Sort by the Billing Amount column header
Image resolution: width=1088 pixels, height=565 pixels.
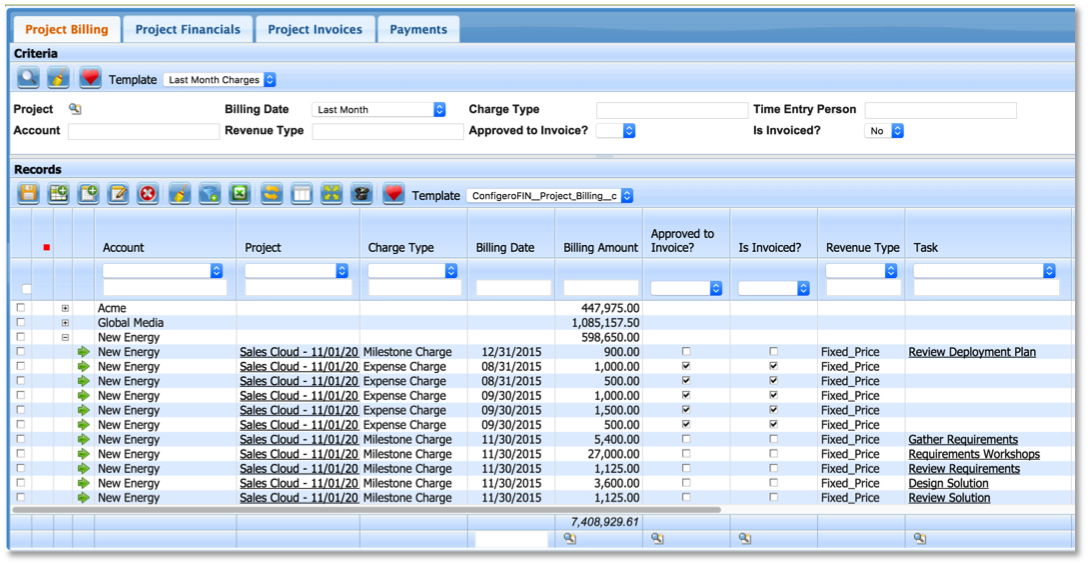point(600,248)
